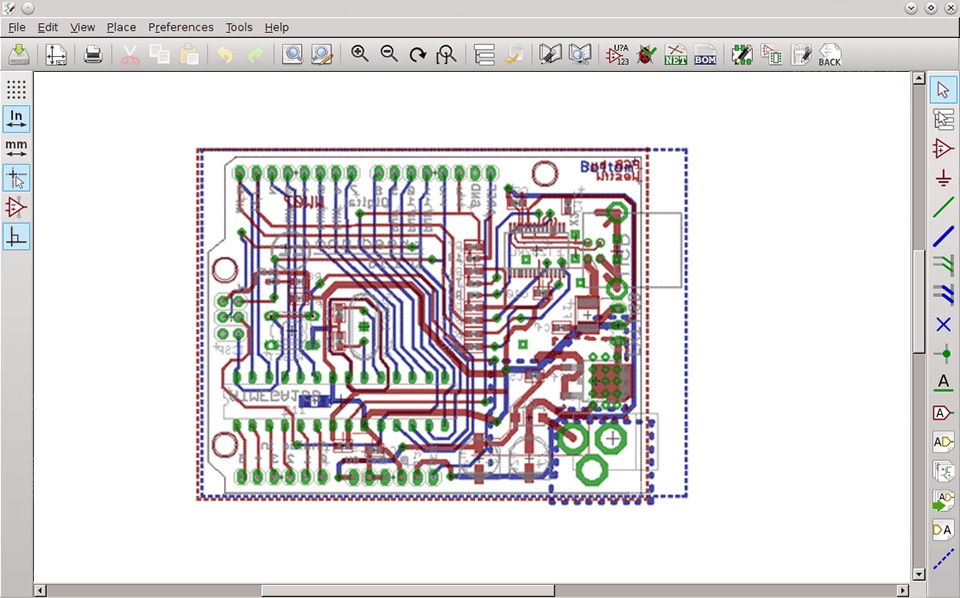The width and height of the screenshot is (960, 598).
Task: Run the electrical rules check ladybug
Action: coord(647,54)
